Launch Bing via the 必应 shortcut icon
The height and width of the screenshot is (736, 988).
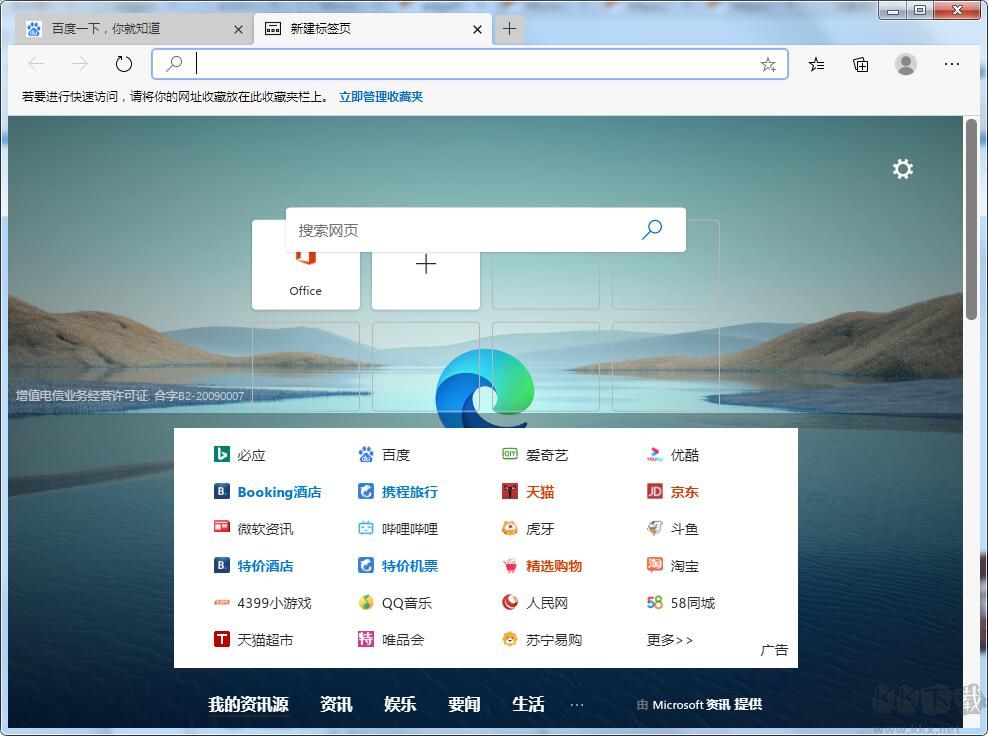(x=221, y=454)
